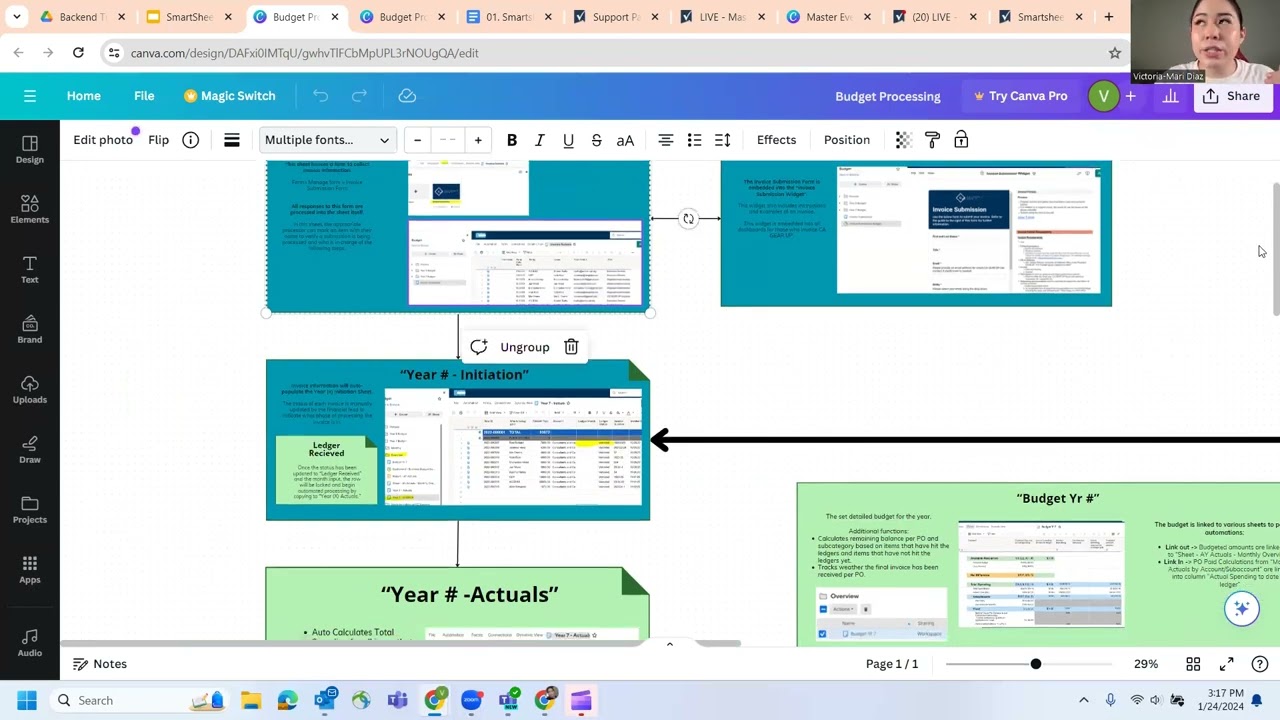Open the Magic Switch menu
This screenshot has width=1280, height=720.
coord(229,96)
